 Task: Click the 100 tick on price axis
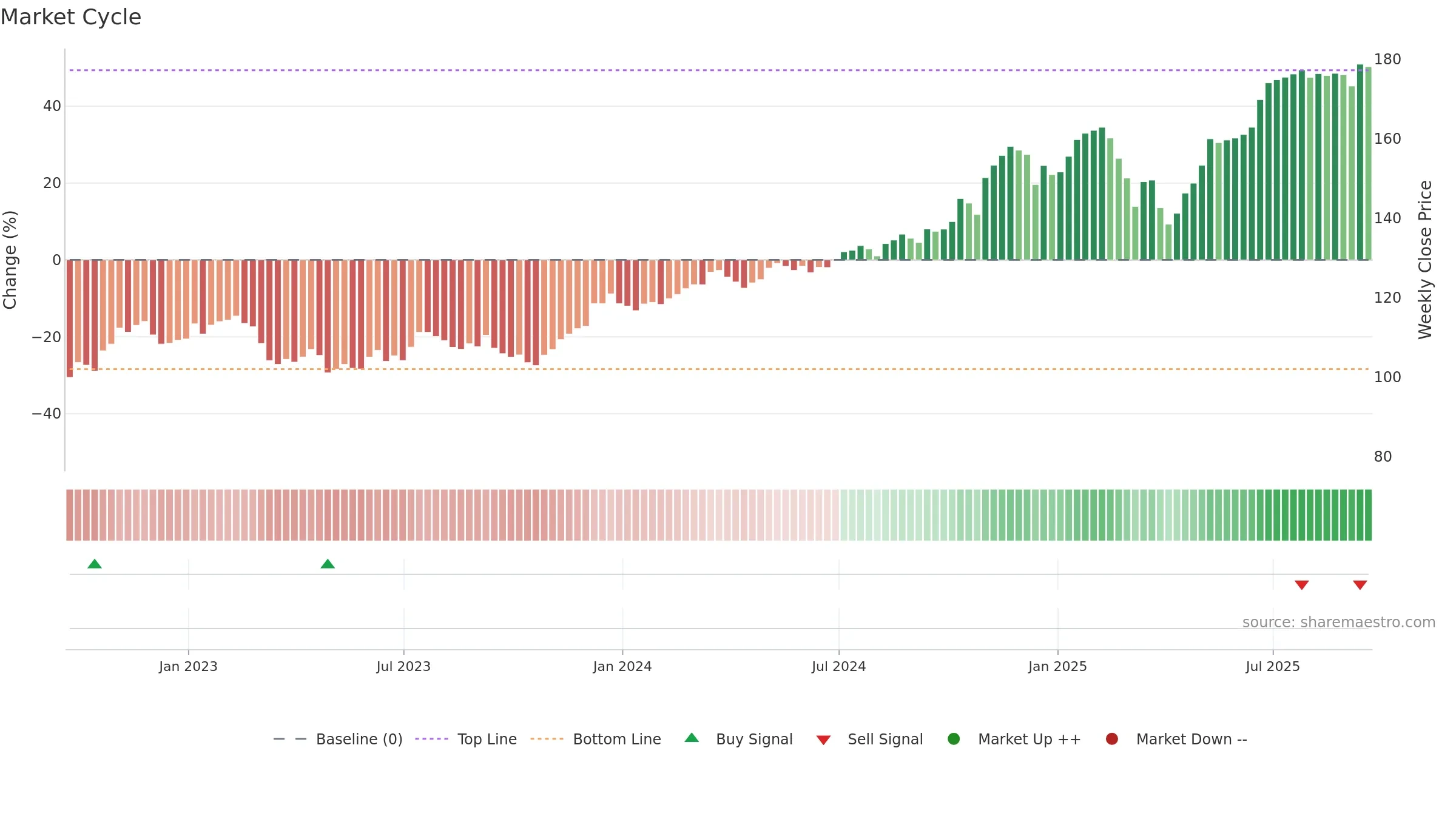coord(1387,377)
